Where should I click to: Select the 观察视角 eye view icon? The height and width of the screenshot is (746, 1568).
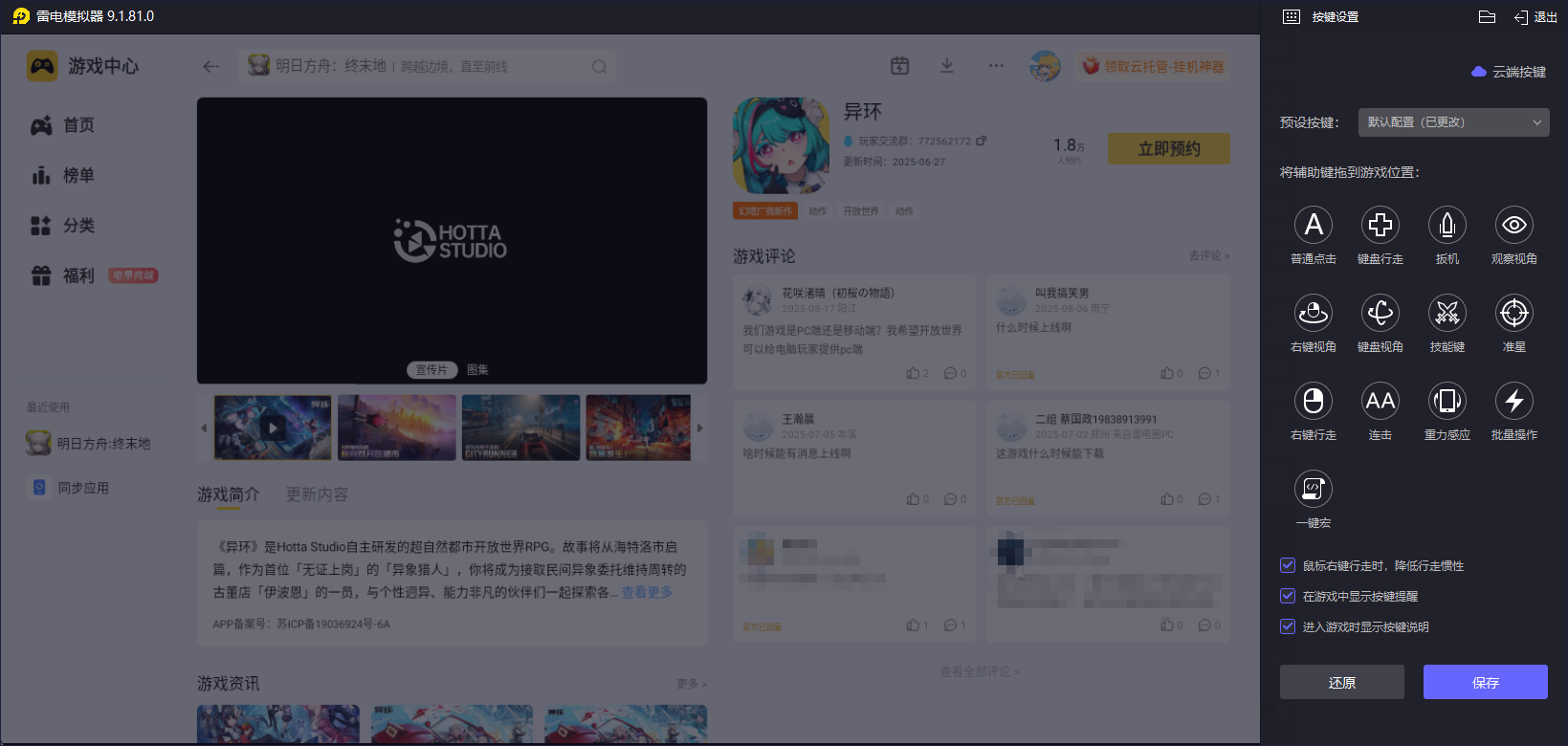click(x=1514, y=225)
